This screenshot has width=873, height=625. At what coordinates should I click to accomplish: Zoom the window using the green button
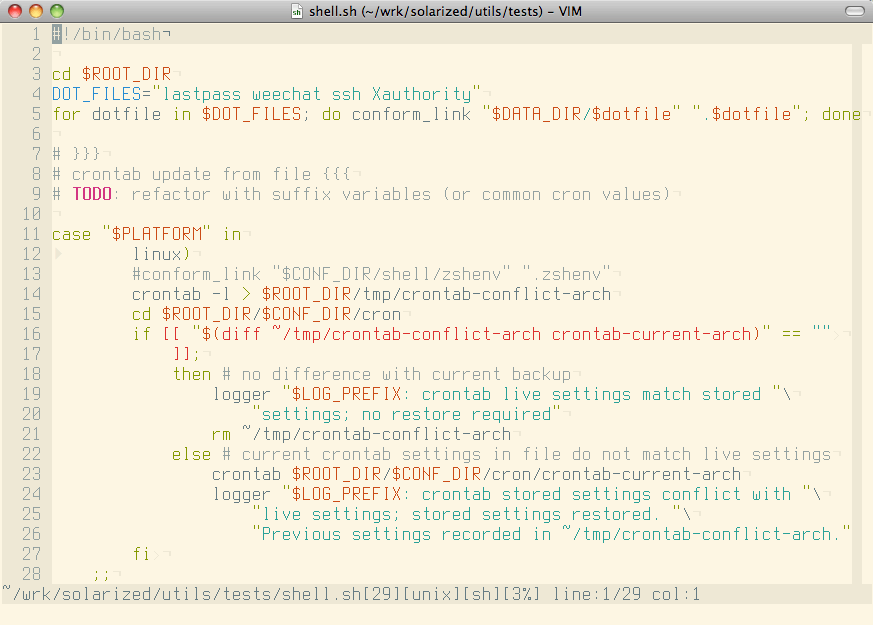point(56,11)
